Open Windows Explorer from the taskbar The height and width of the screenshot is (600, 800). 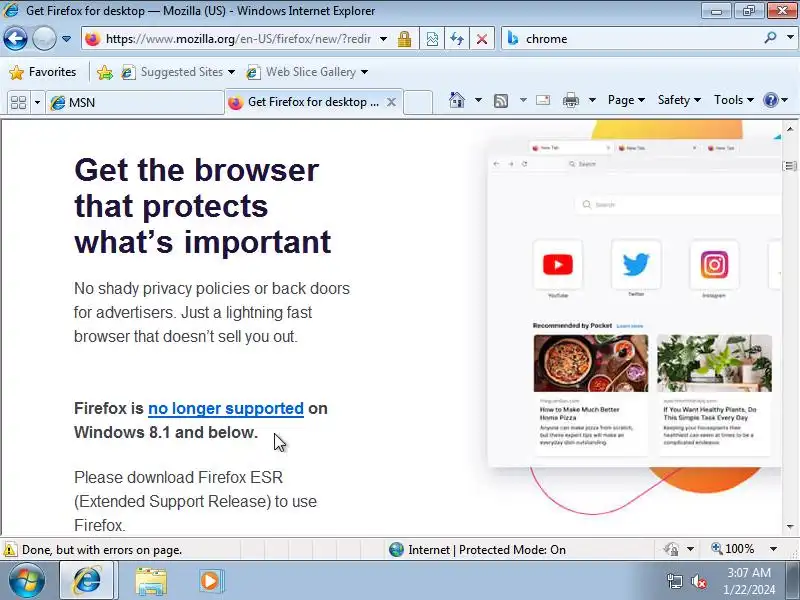tap(151, 582)
